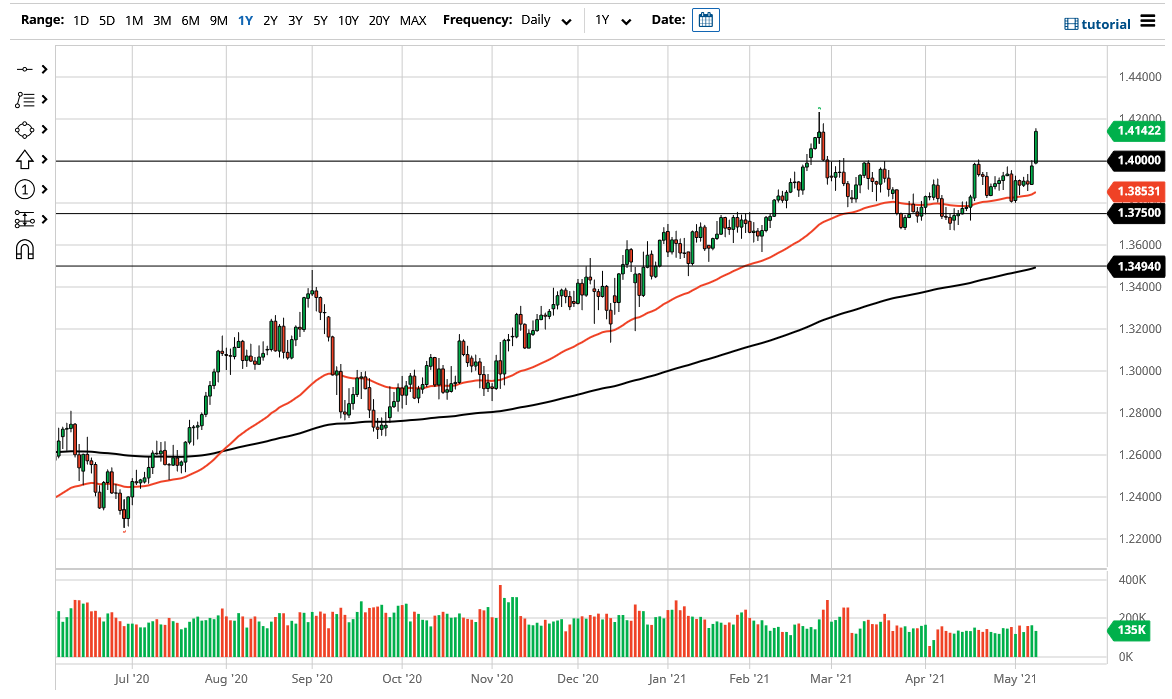Click the Jul '20 axis label

coord(132,679)
